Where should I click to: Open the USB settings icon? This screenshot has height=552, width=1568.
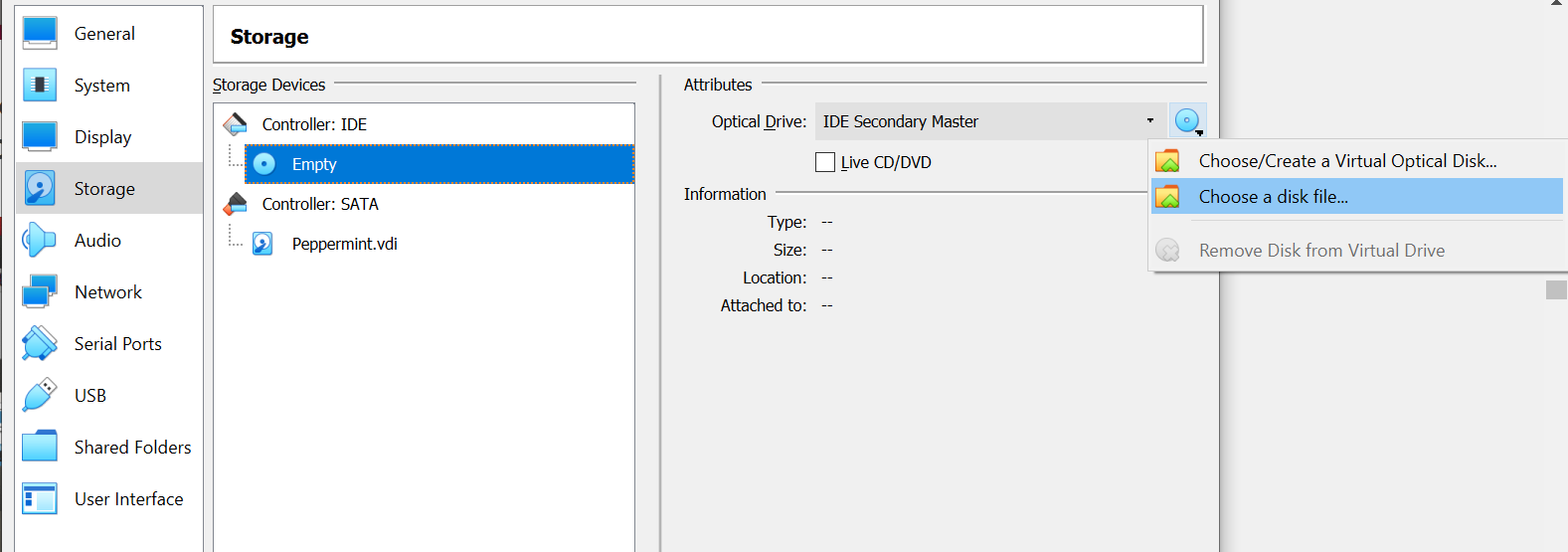click(x=40, y=396)
